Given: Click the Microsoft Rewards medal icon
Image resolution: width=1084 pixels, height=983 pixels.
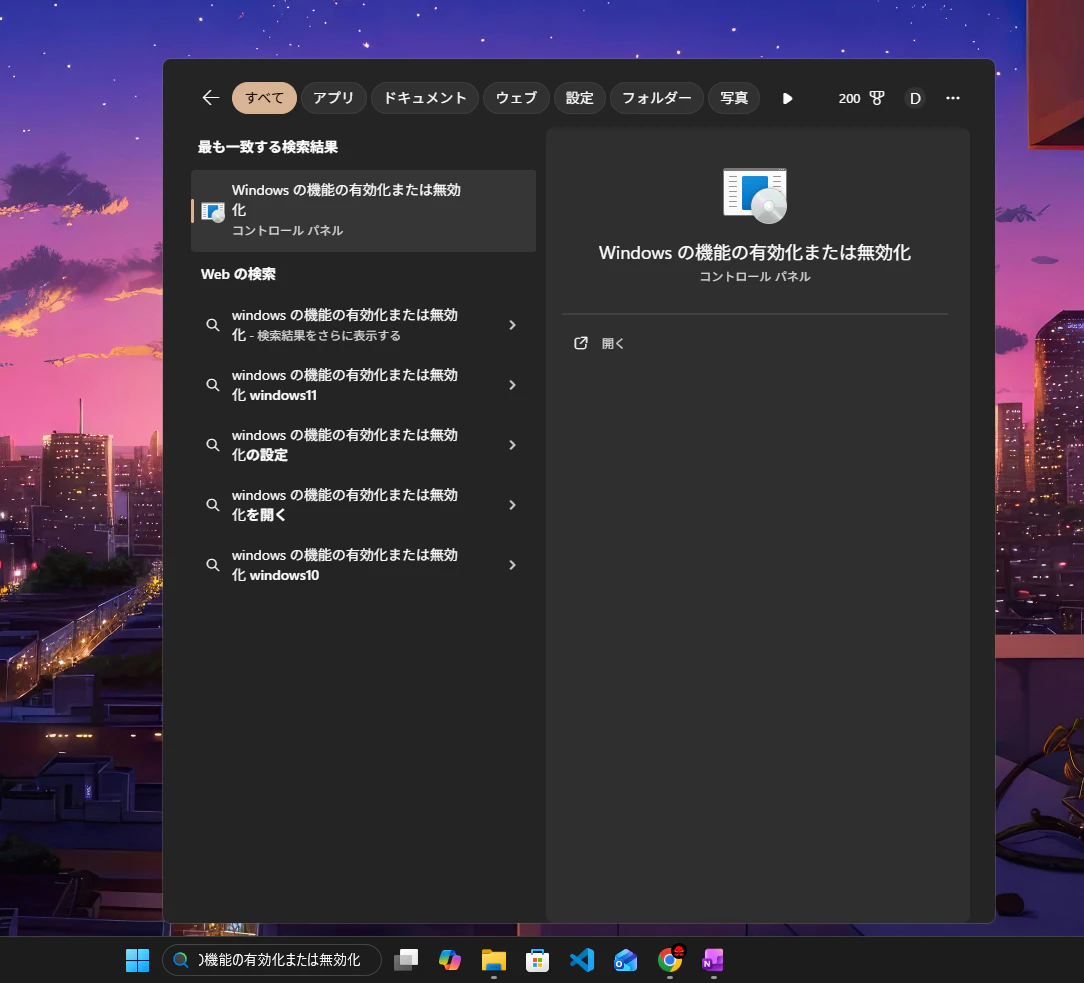Looking at the screenshot, I should (x=876, y=98).
